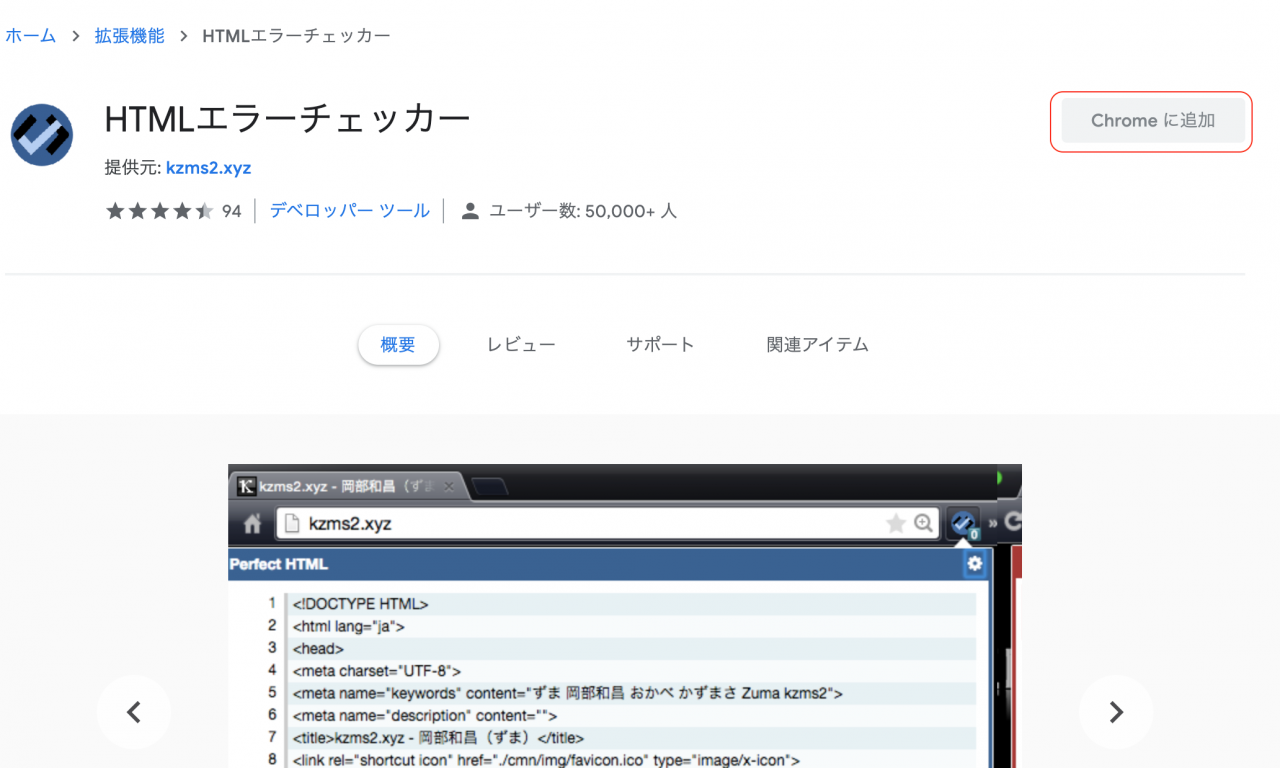The width and height of the screenshot is (1280, 768).
Task: Click the home icon in the screenshot browser toolbar
Action: [251, 522]
